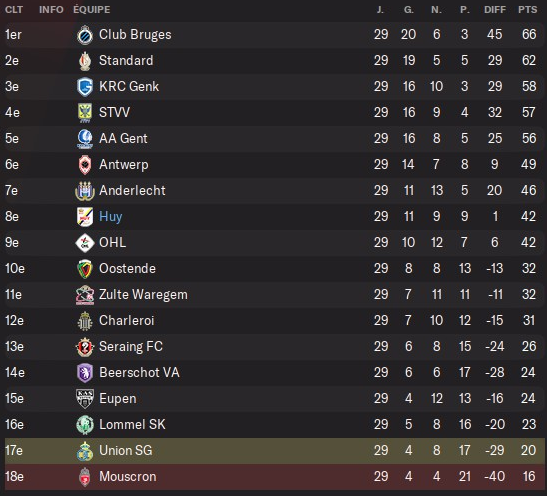Sort table by PTS column header
547x496 pixels.
(527, 10)
